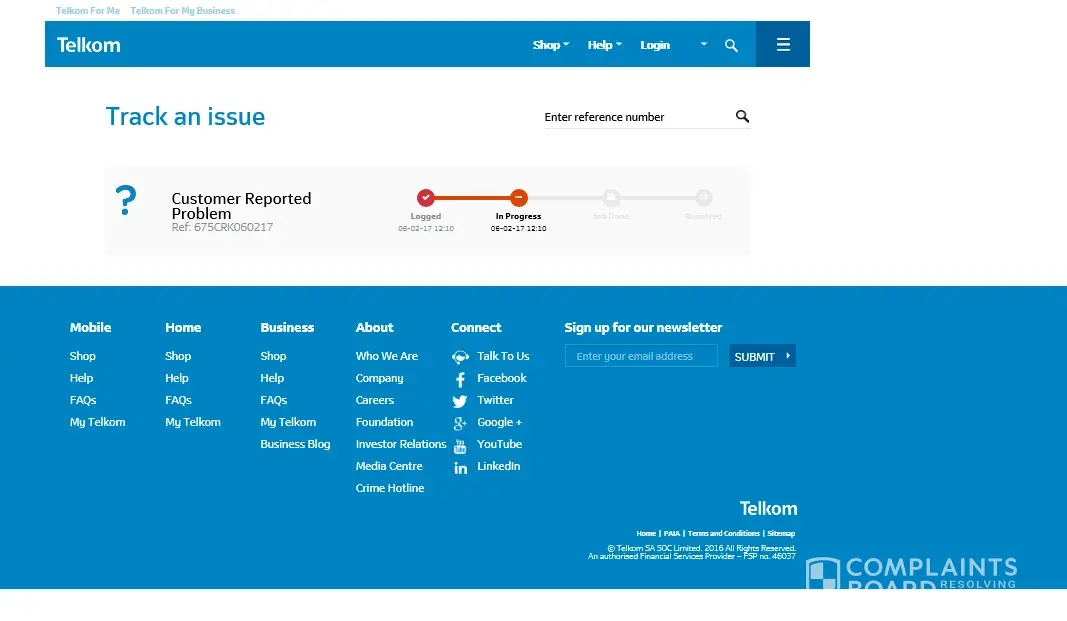Open My Telkom under Mobile column
Image resolution: width=1067 pixels, height=621 pixels.
(97, 422)
